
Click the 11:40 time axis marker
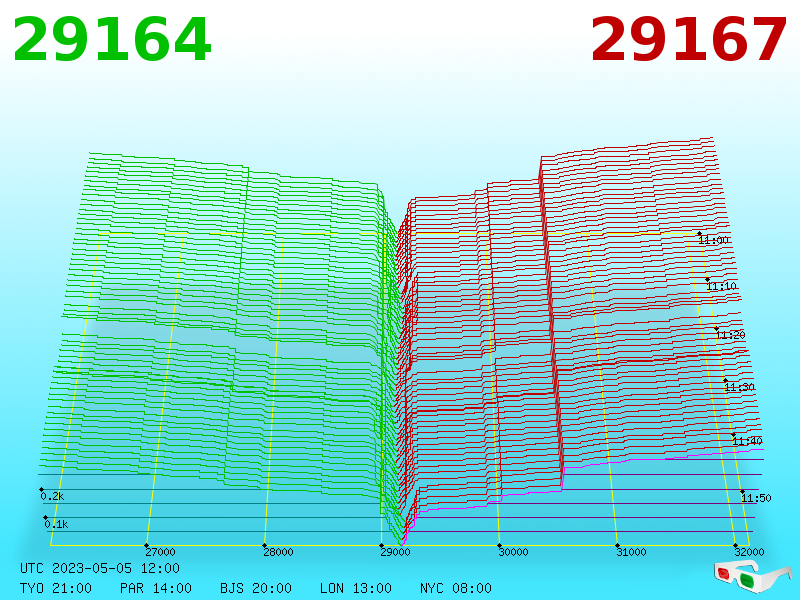[747, 441]
